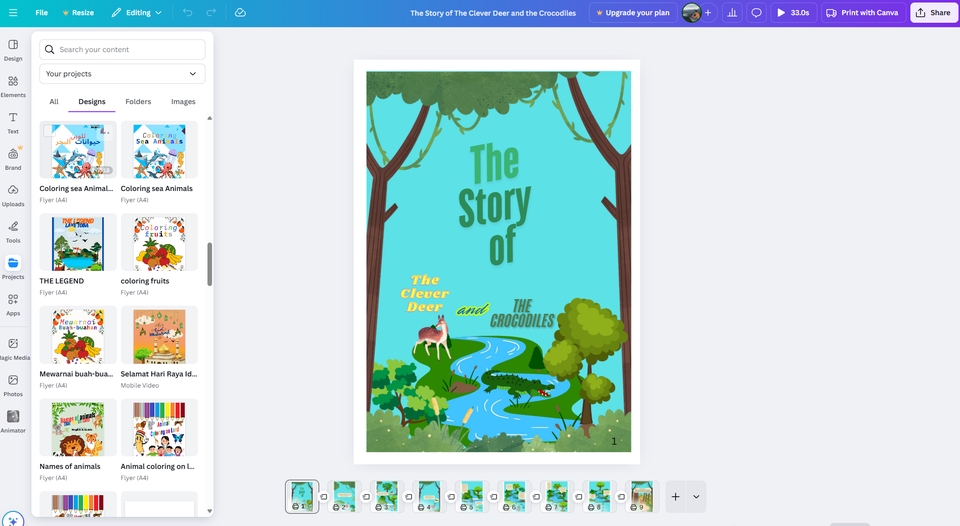
Task: Open the Elements panel in sidebar
Action: (13, 86)
